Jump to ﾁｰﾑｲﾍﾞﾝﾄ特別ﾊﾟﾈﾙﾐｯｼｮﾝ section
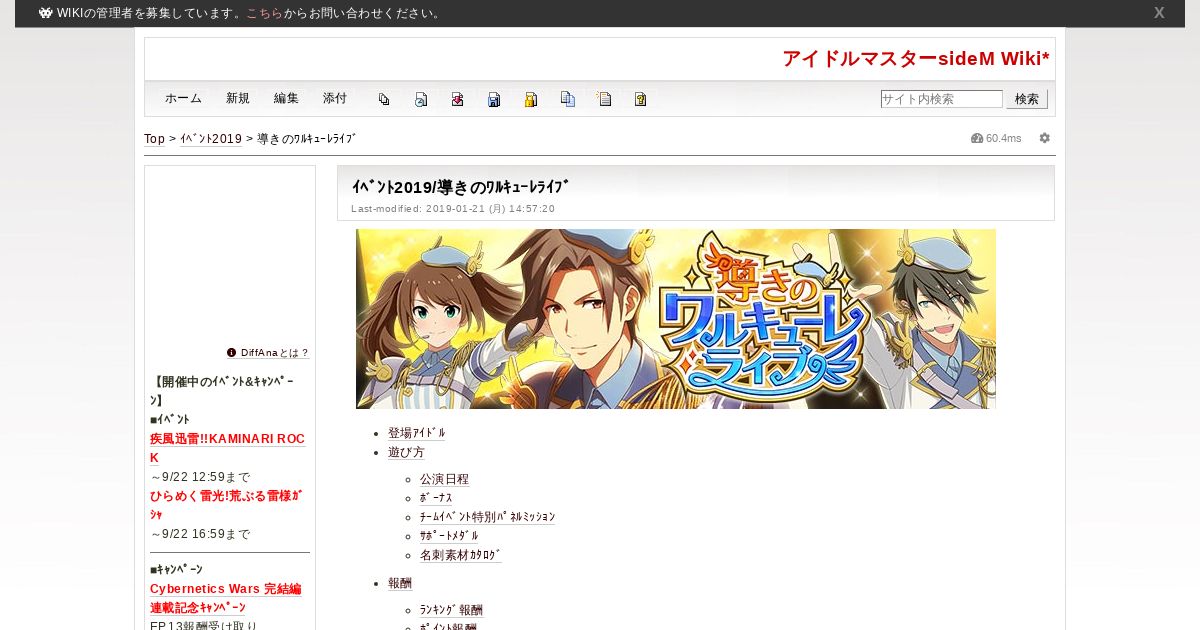This screenshot has width=1200, height=630. coord(487,517)
